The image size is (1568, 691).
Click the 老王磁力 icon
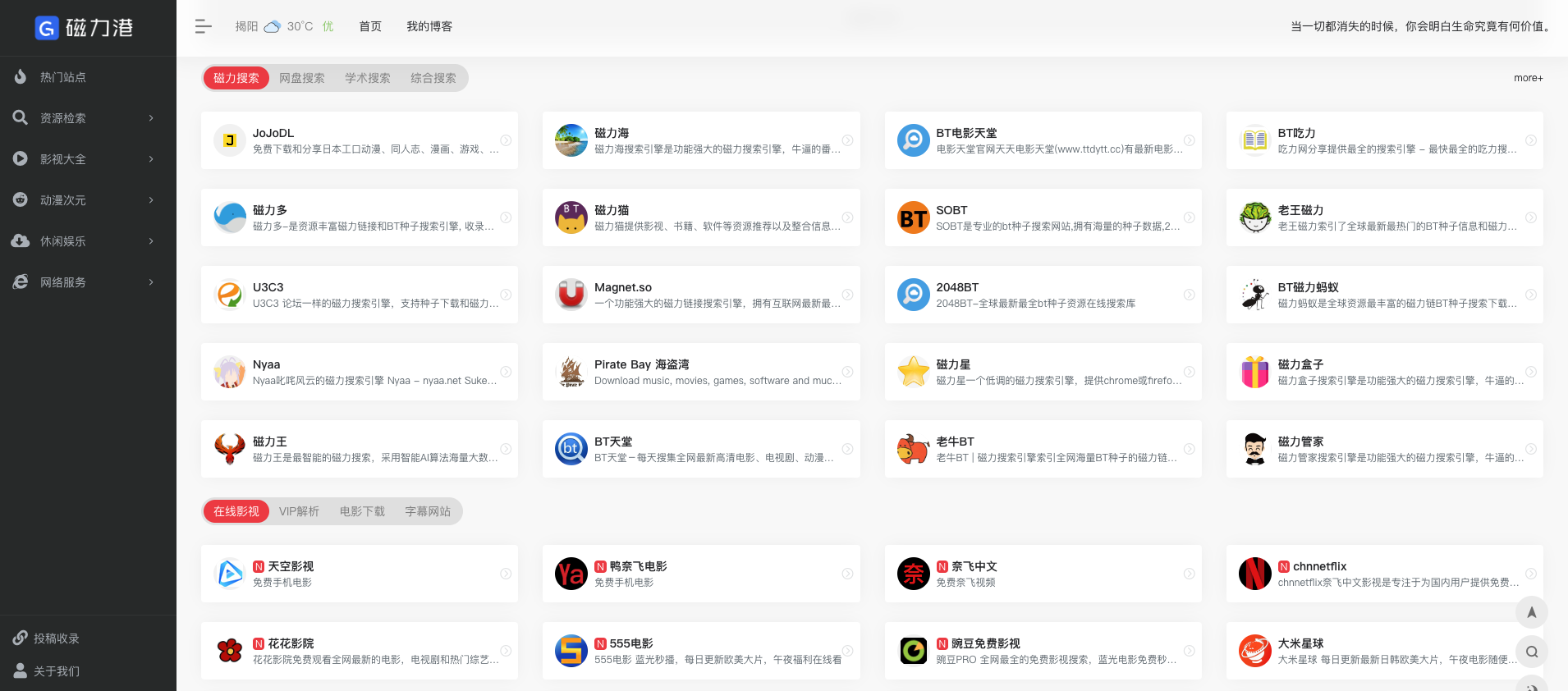coord(1255,217)
